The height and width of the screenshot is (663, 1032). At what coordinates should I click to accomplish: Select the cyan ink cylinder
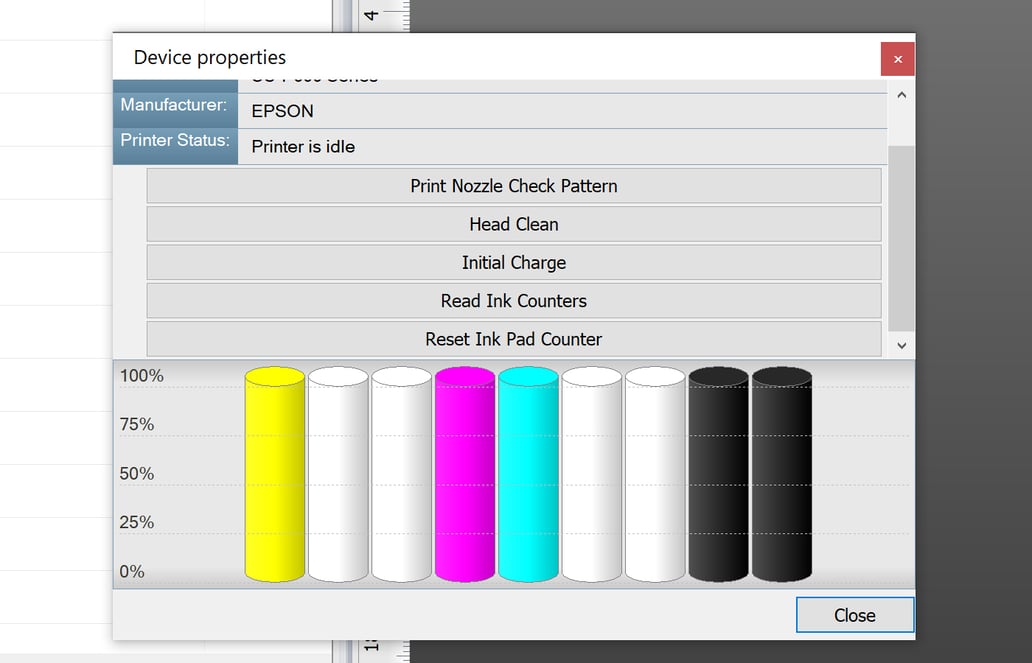point(528,475)
